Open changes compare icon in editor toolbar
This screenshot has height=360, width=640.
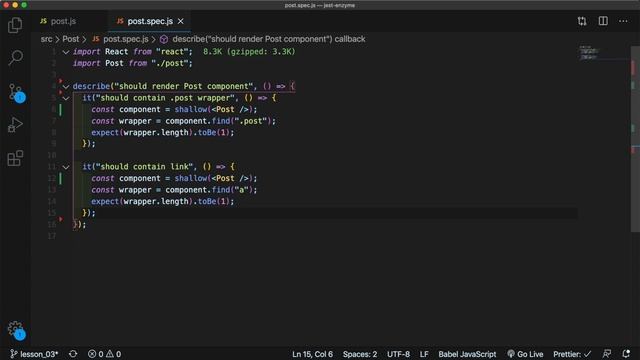[x=582, y=21]
